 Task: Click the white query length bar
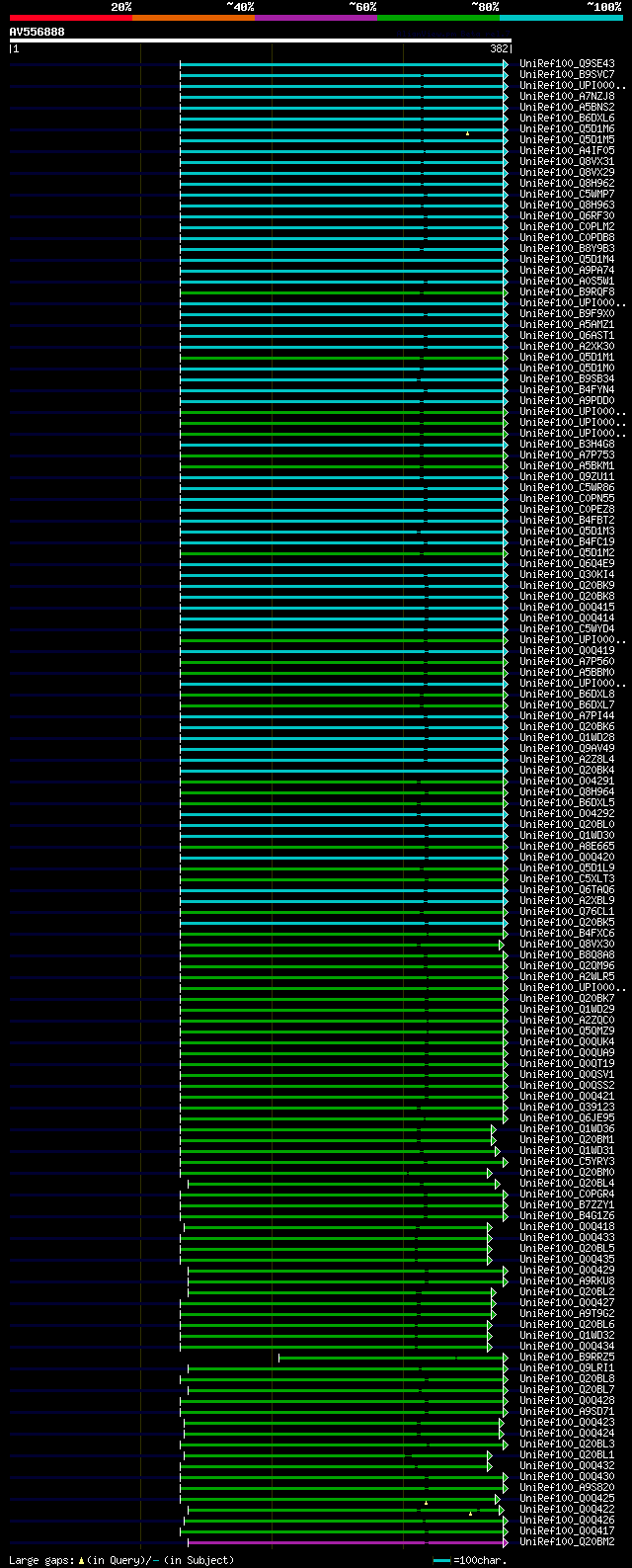(x=261, y=41)
